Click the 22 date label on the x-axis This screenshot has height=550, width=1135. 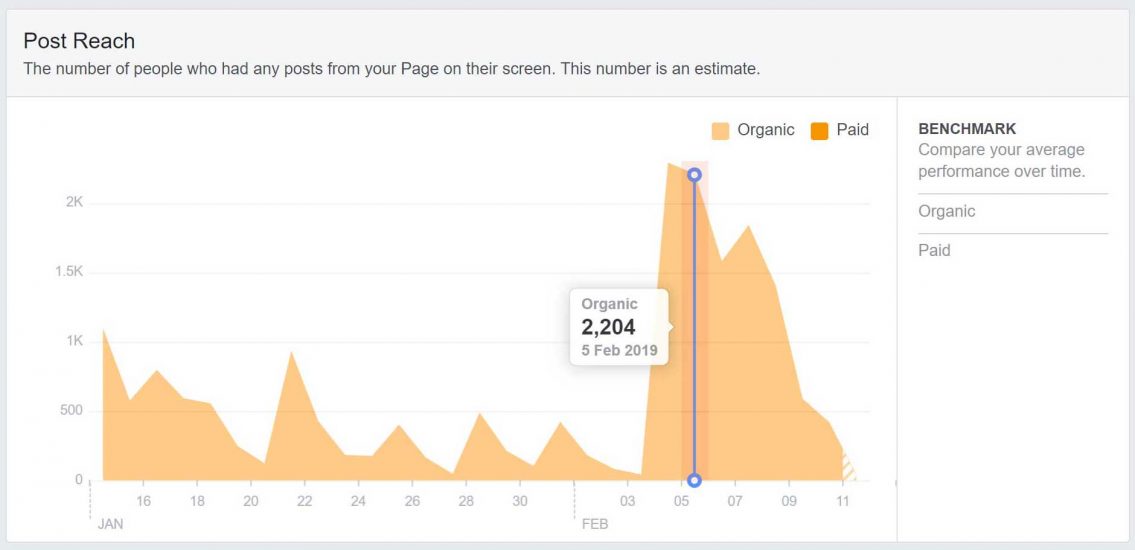304,502
